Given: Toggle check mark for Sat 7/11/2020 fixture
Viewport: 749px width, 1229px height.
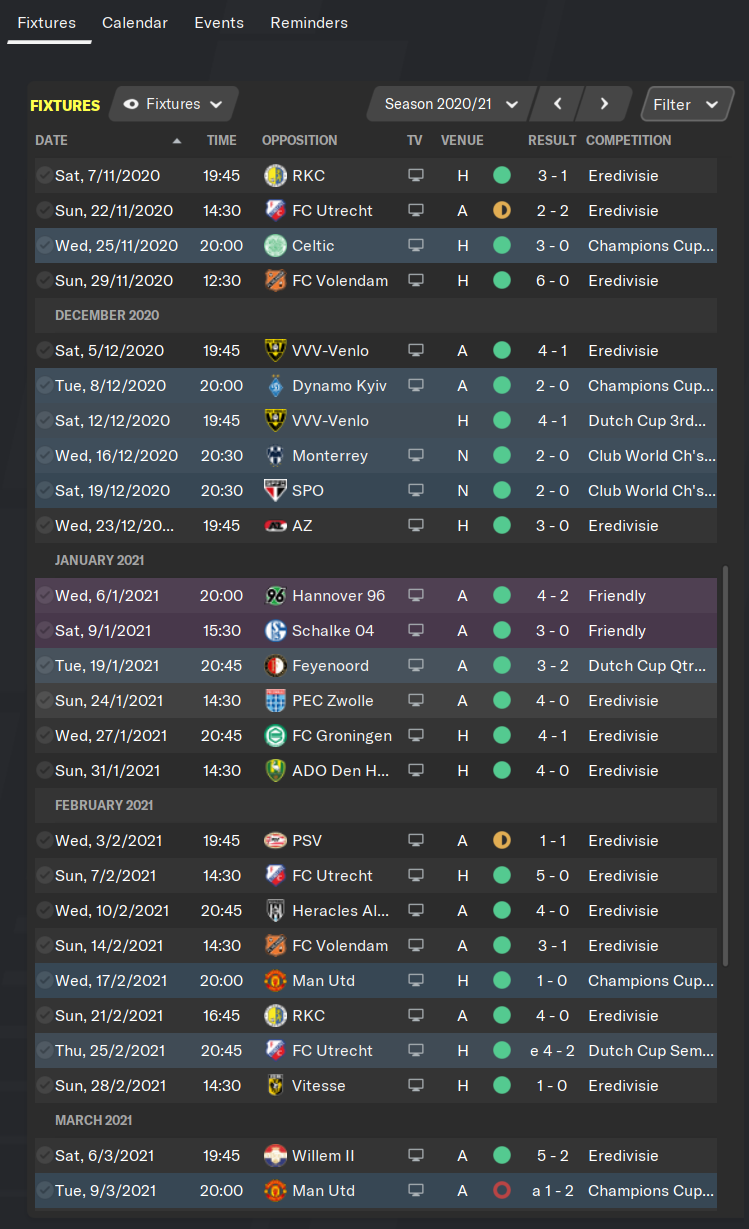Looking at the screenshot, I should 44,176.
